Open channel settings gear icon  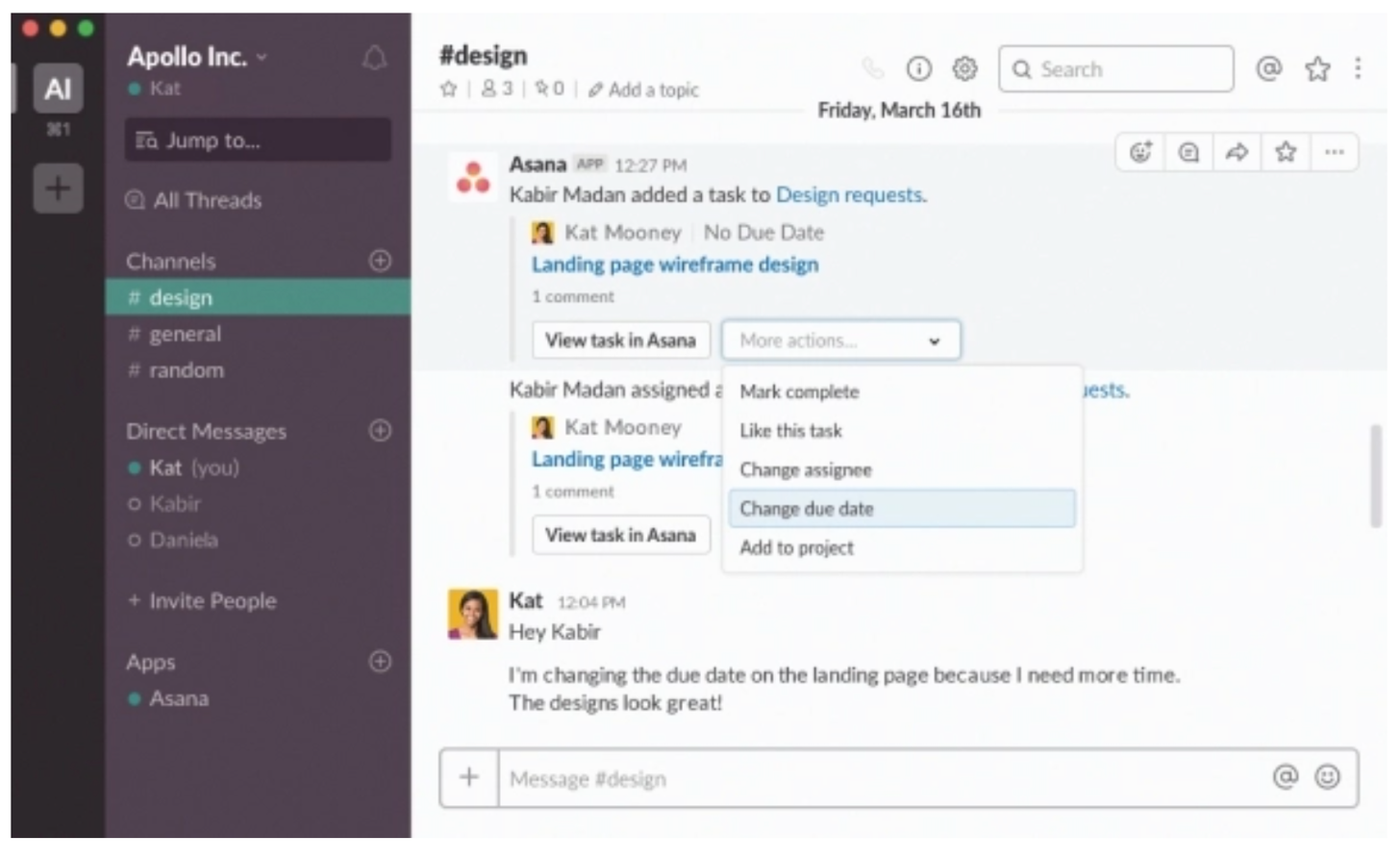(x=964, y=68)
